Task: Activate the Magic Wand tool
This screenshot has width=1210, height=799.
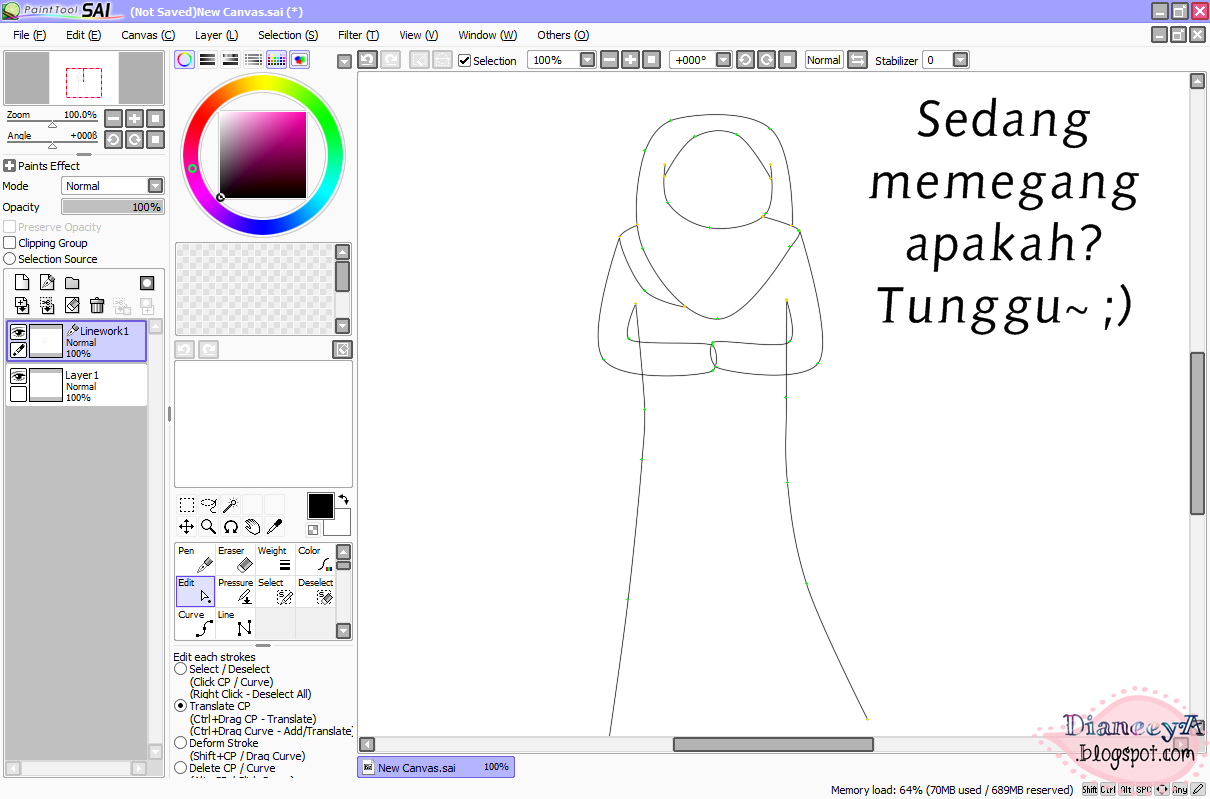Action: (x=230, y=505)
